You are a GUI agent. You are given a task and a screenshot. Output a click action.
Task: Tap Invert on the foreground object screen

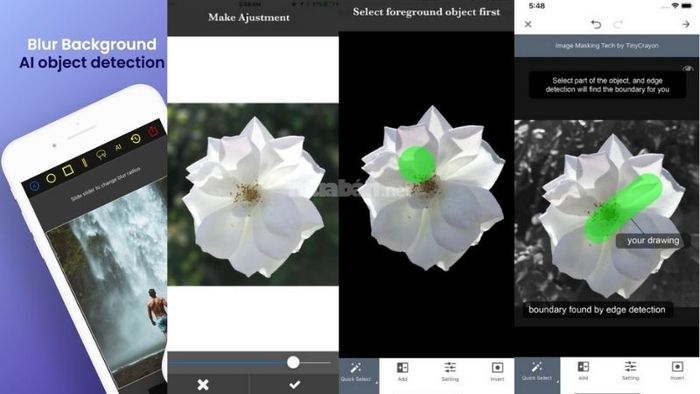tap(497, 372)
